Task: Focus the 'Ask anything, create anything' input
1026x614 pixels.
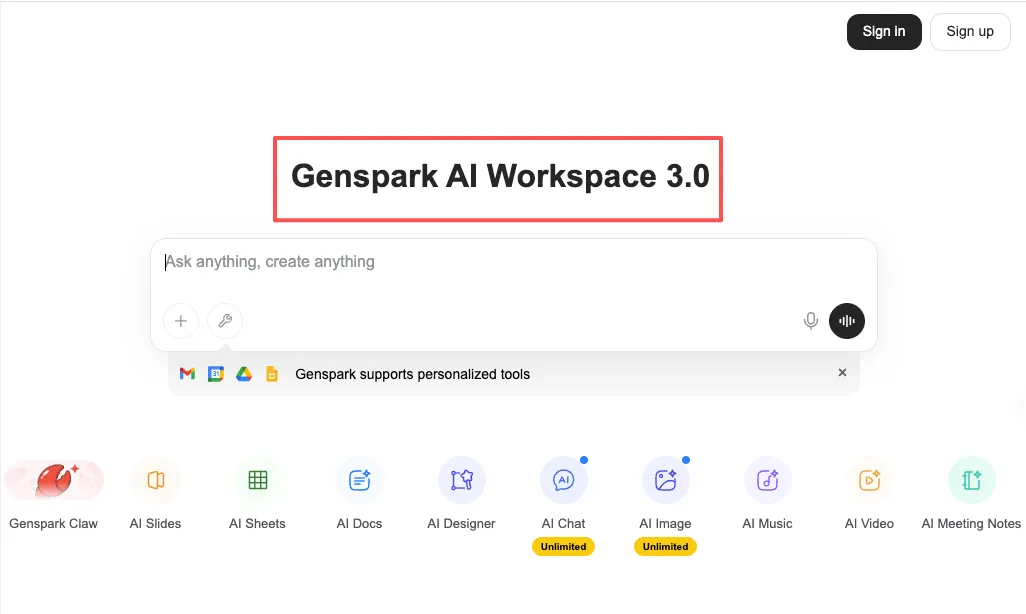Action: [x=514, y=262]
